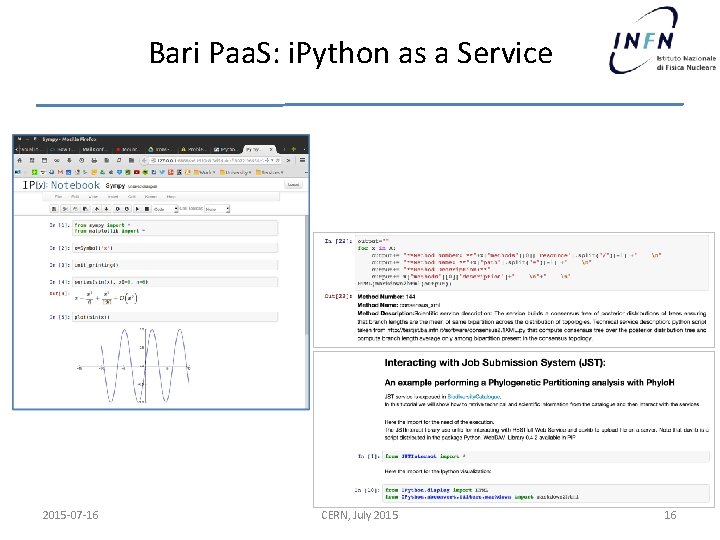The image size is (720, 540).
Task: Click the Firefox Home icon
Action: (x=19, y=160)
